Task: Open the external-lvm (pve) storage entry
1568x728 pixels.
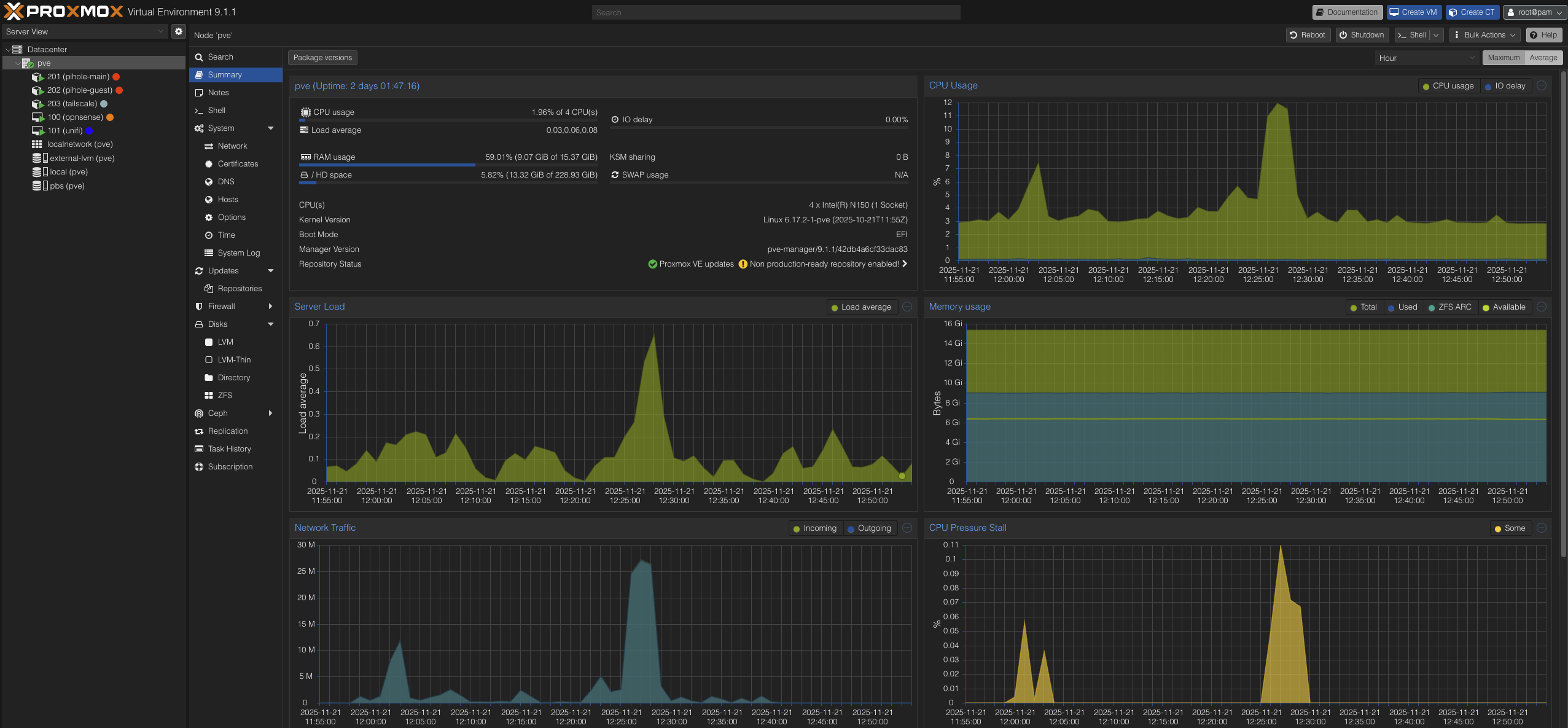Action: (x=82, y=159)
